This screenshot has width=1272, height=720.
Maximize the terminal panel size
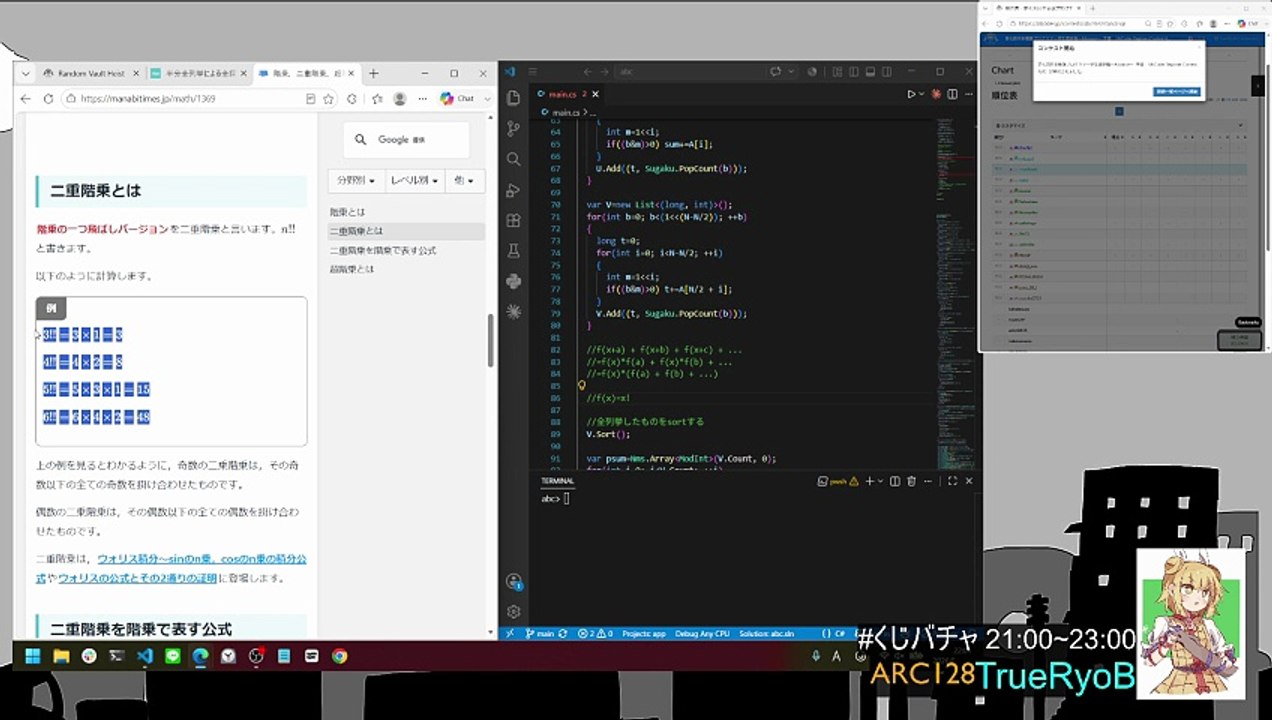(952, 481)
